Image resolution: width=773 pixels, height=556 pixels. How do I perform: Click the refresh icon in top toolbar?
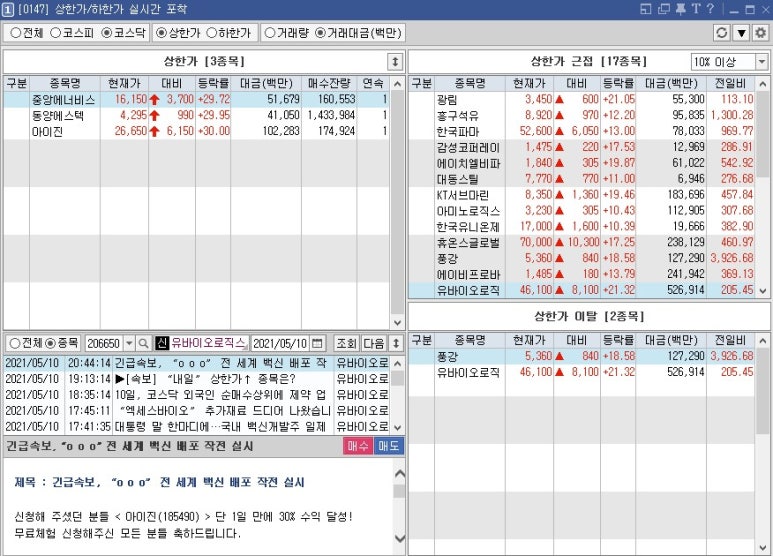722,33
